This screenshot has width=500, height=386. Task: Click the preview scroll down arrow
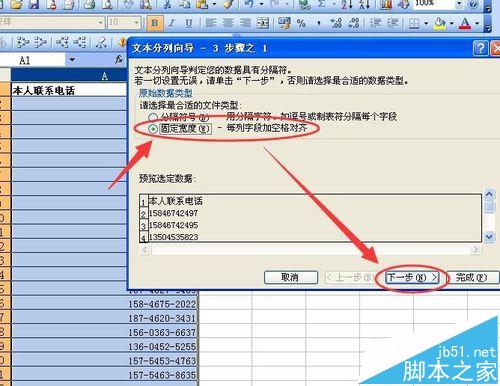489,237
